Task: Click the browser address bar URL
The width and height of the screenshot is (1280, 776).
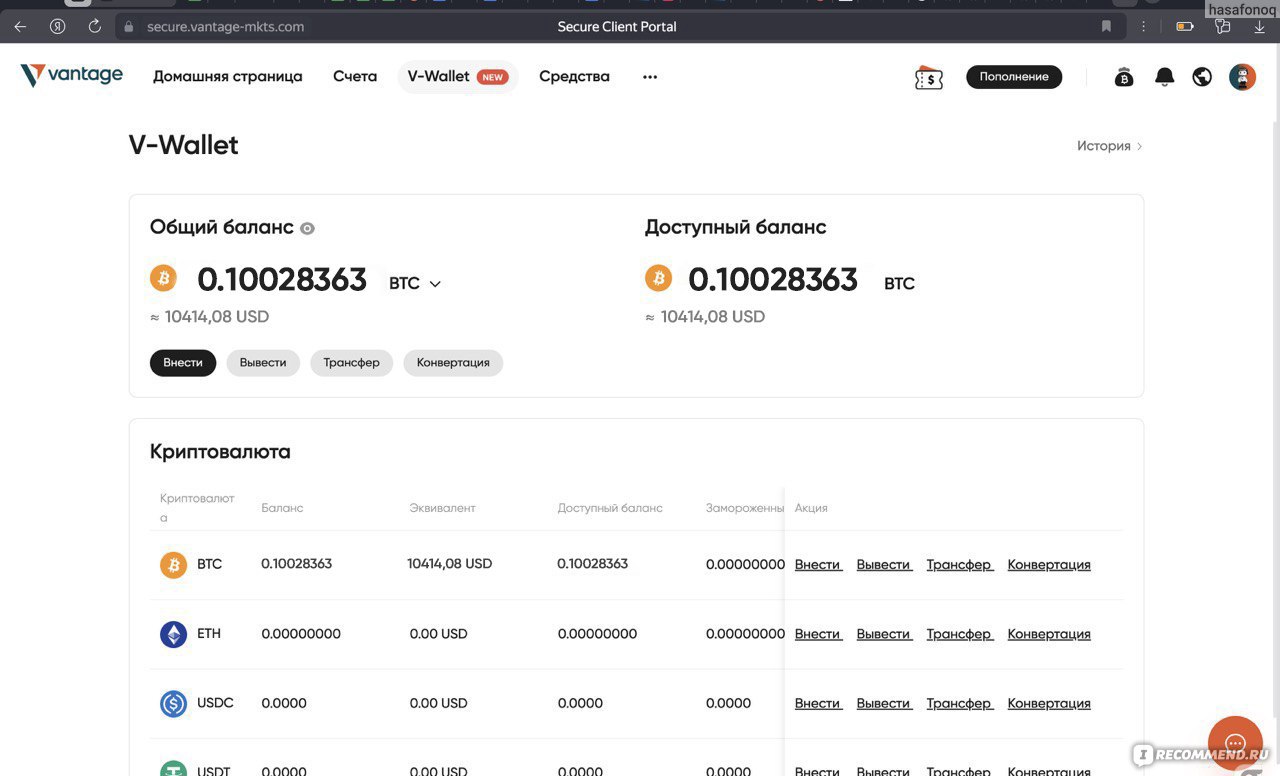Action: pyautogui.click(x=225, y=27)
